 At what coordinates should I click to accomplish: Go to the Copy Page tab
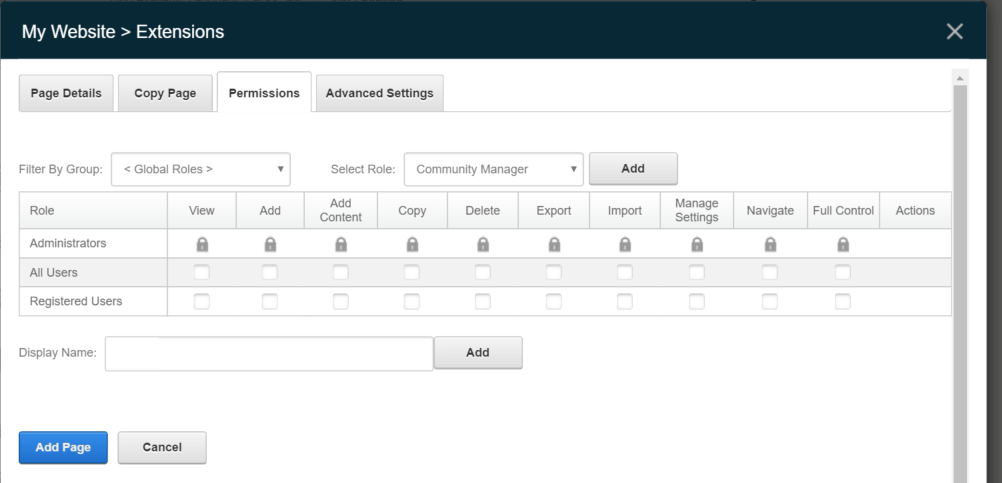pos(164,93)
